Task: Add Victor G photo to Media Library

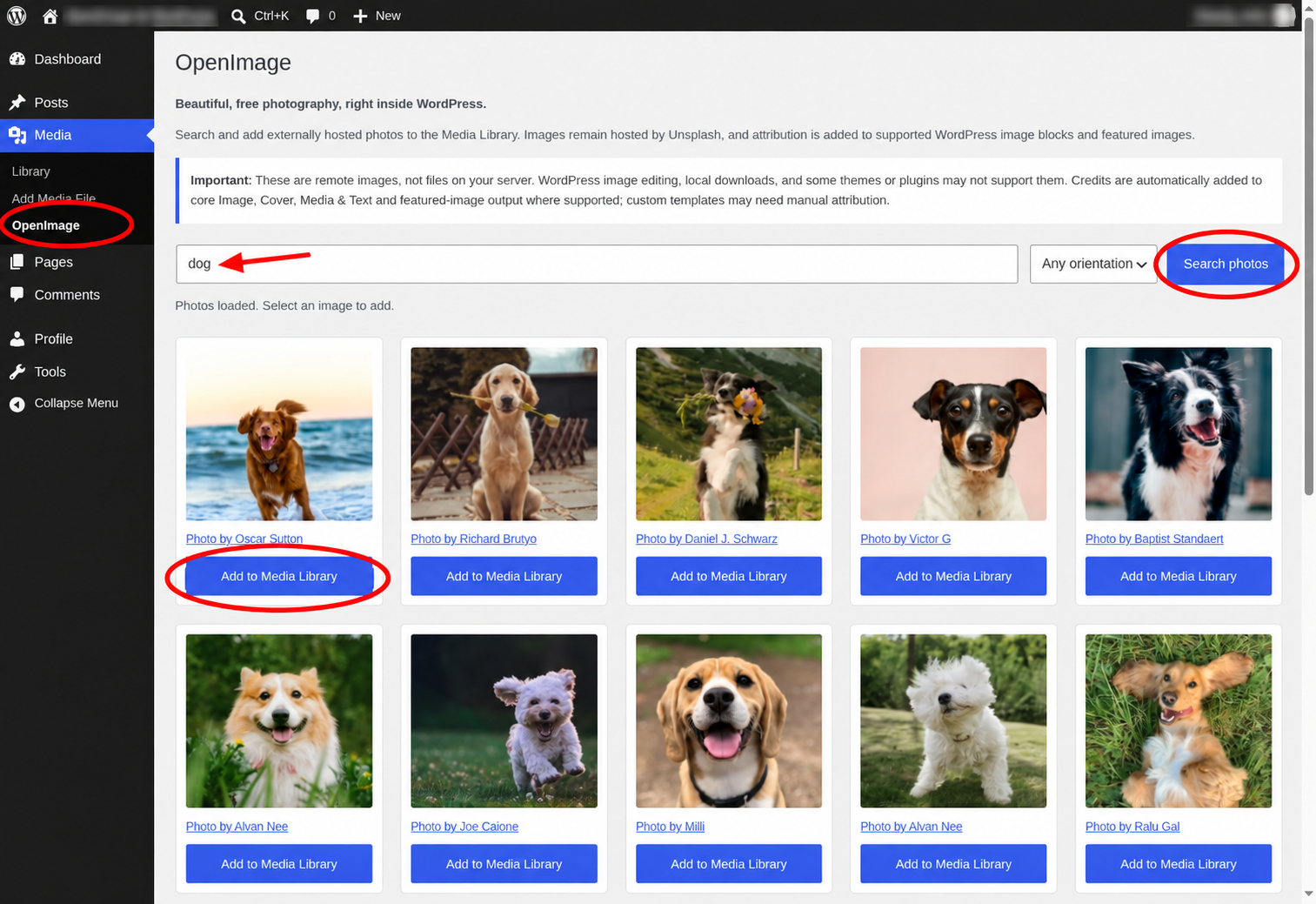Action: 953,576
